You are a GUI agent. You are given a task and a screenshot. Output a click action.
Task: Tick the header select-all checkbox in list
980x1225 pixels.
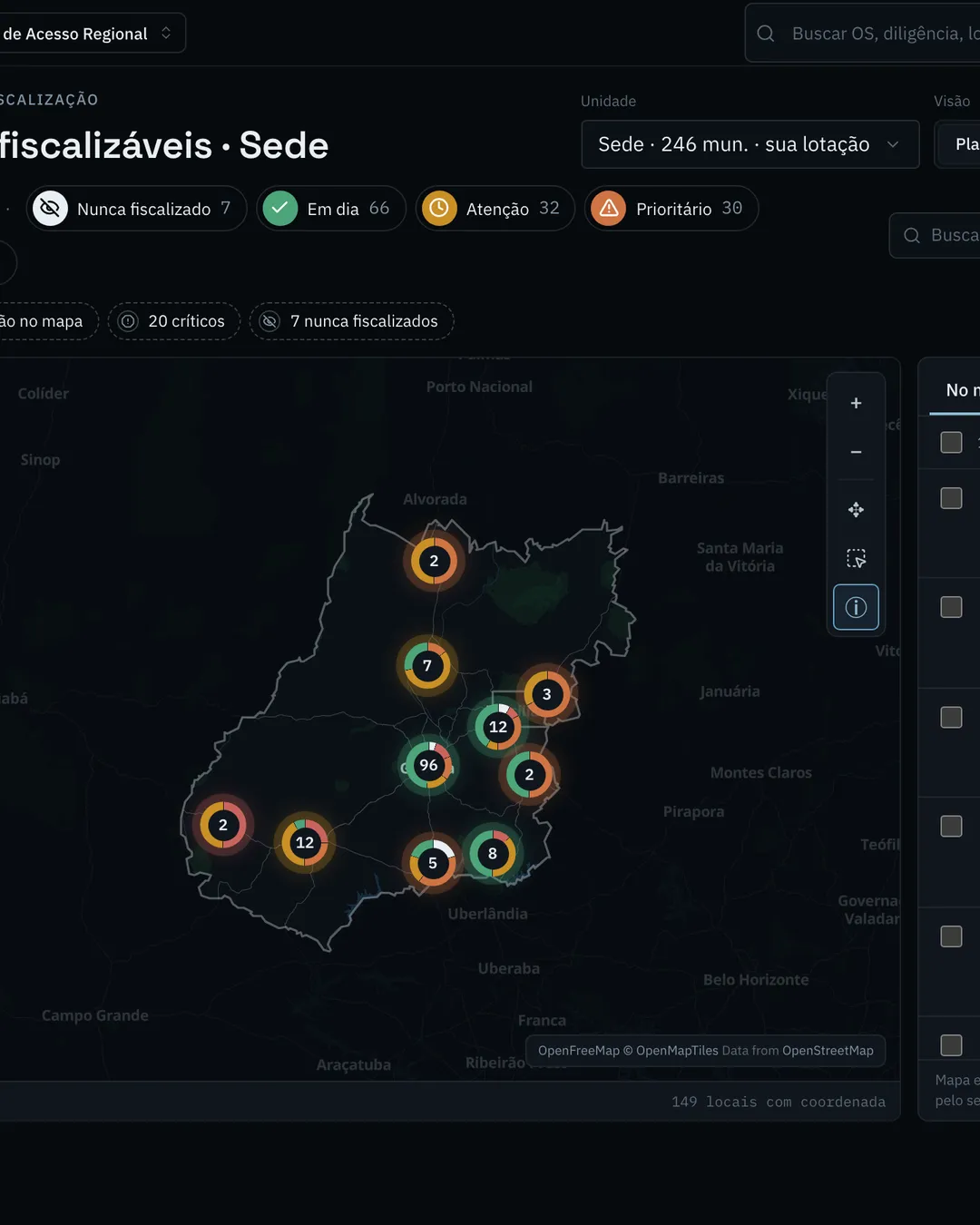pos(951,443)
